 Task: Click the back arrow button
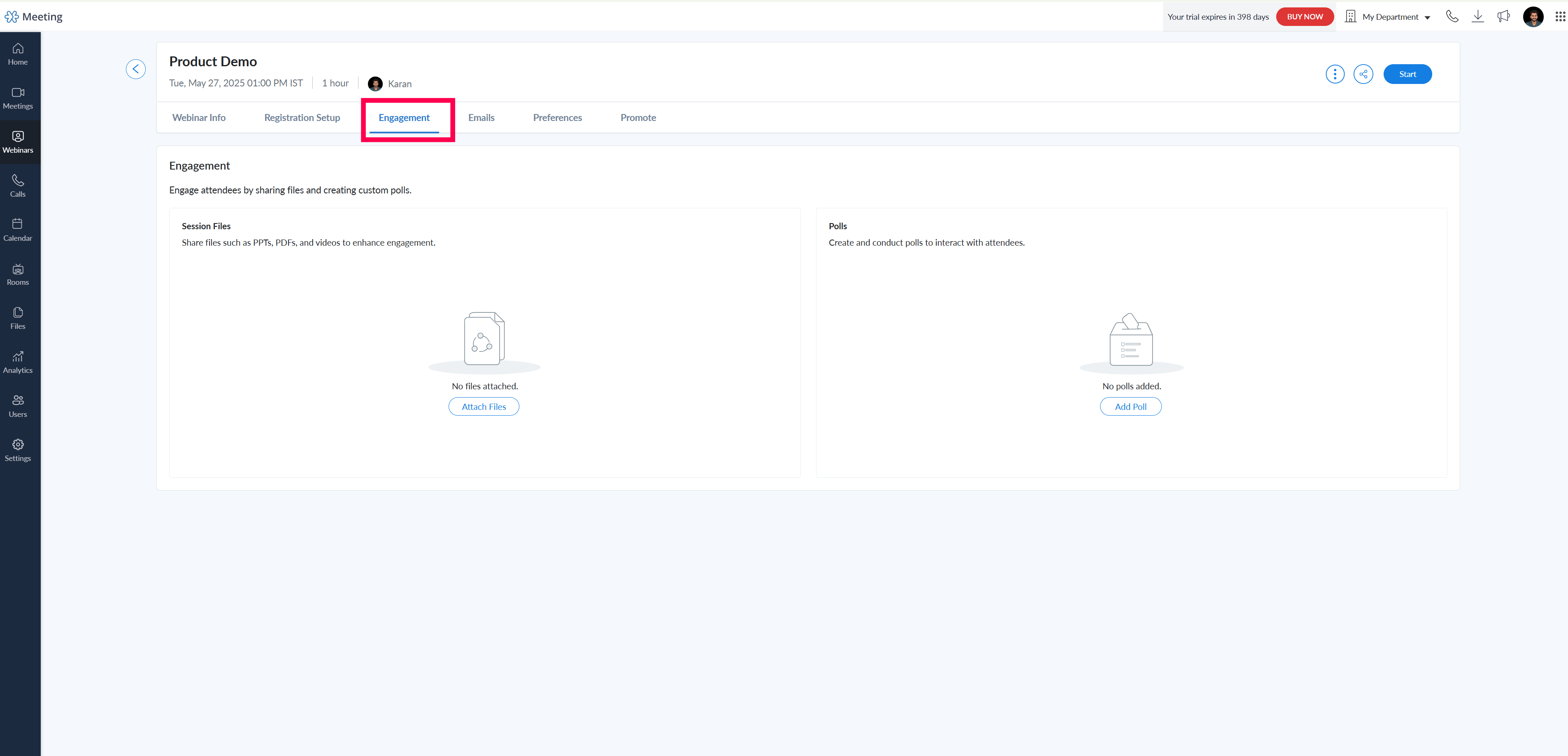pyautogui.click(x=136, y=69)
